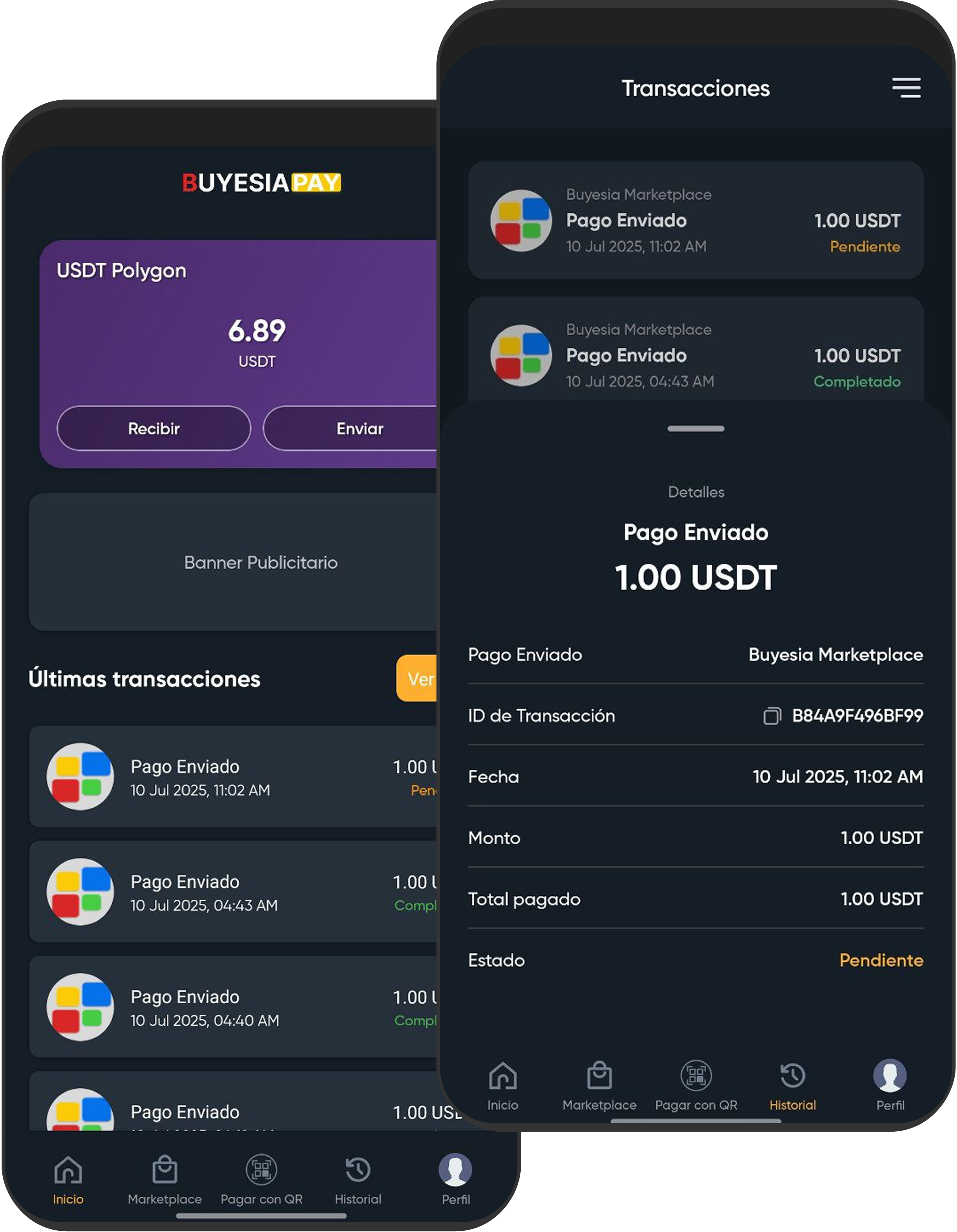Tap the Recibir button on the USDT card
The width and height of the screenshot is (957, 1232).
(154, 428)
